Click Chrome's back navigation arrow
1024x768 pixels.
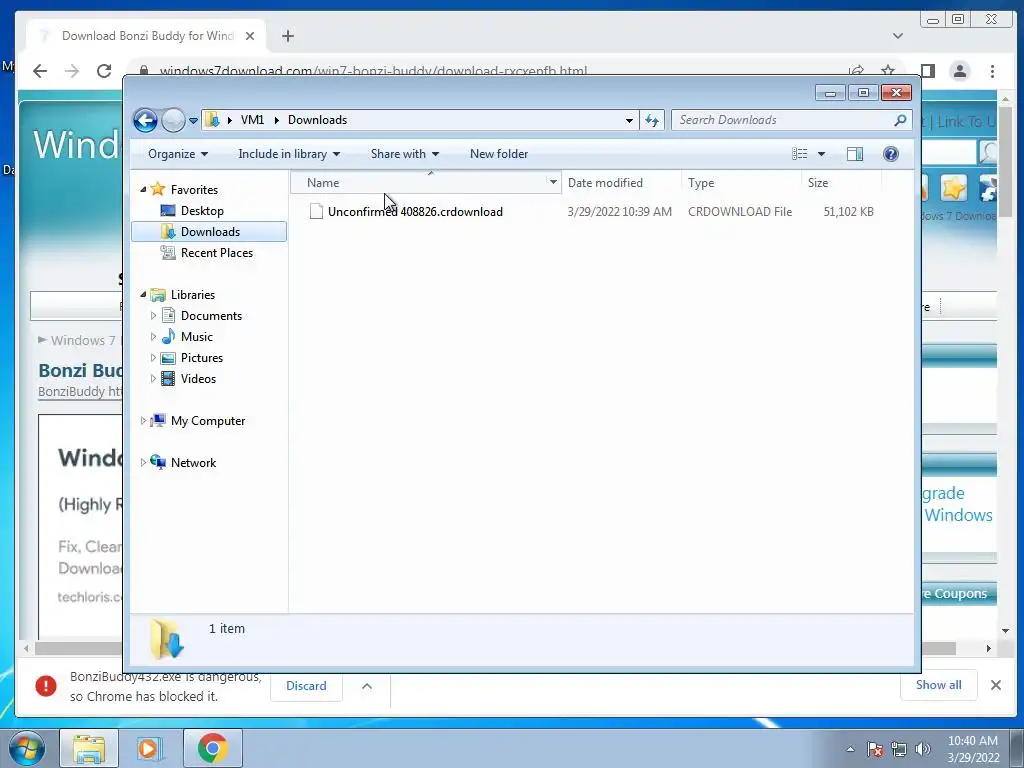pyautogui.click(x=40, y=71)
